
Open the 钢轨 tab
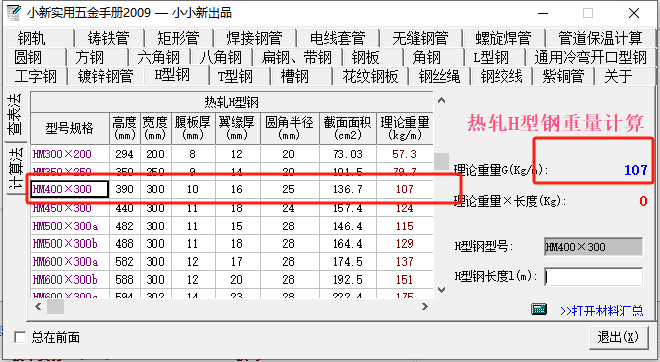pos(32,38)
